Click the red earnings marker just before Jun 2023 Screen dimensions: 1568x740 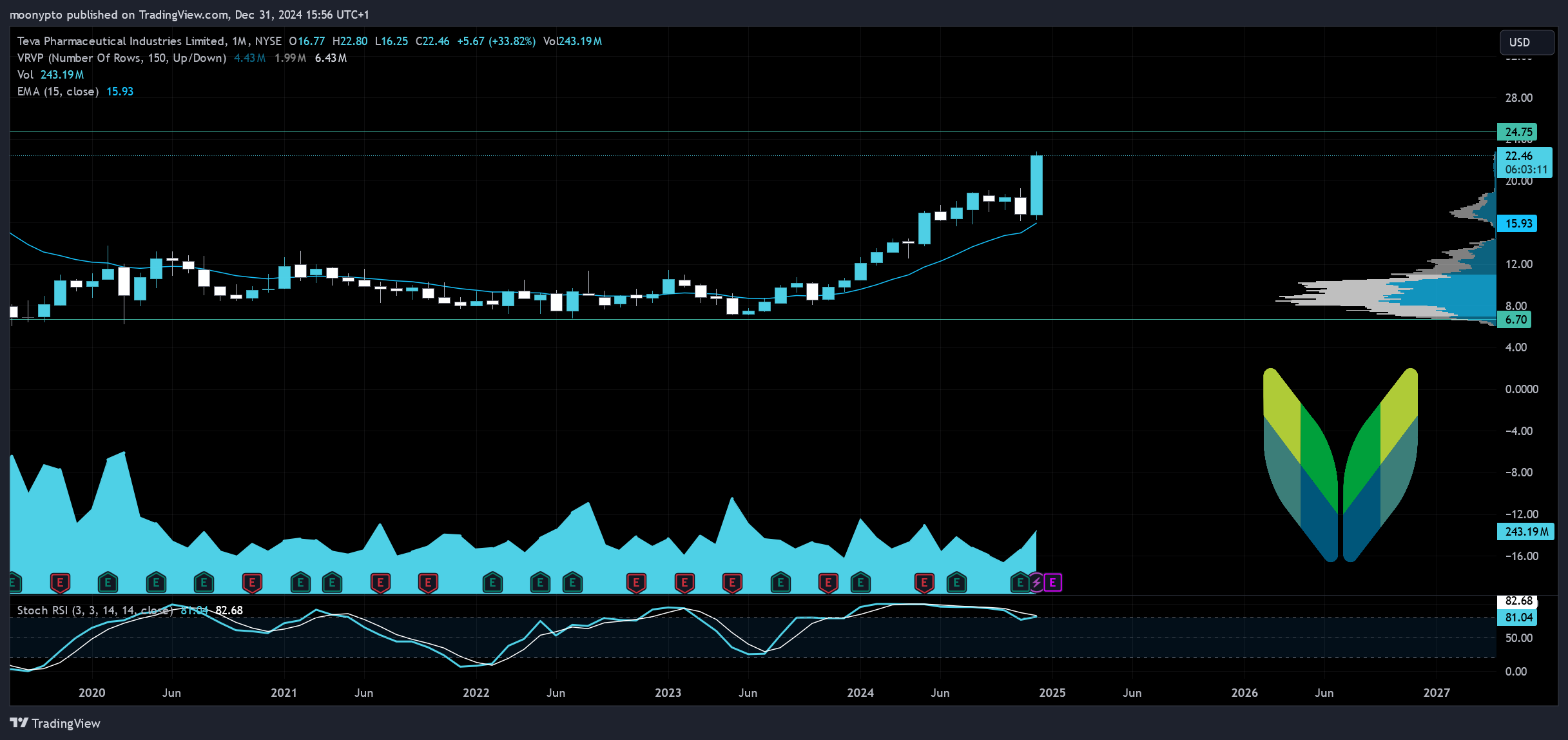click(x=732, y=583)
